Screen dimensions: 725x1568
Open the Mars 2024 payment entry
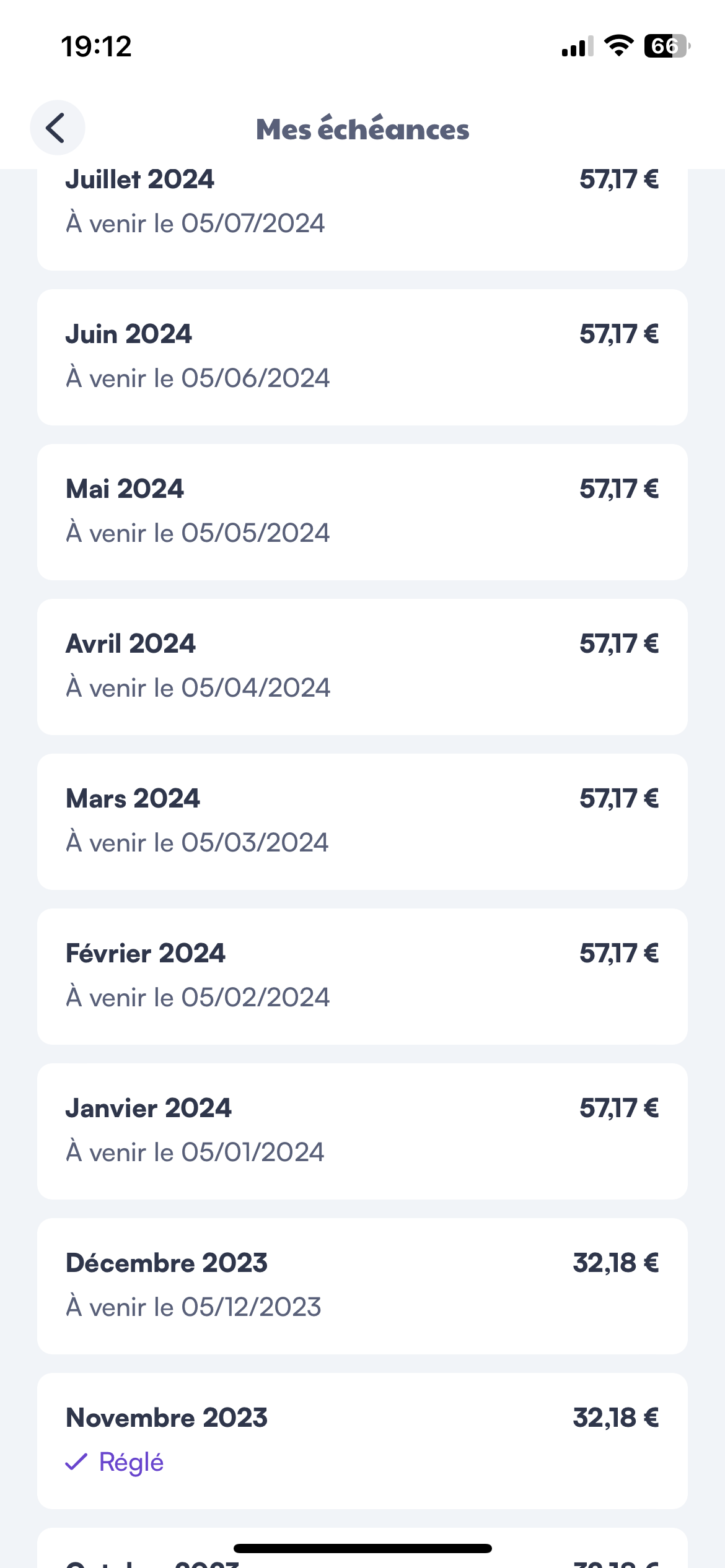coord(362,821)
